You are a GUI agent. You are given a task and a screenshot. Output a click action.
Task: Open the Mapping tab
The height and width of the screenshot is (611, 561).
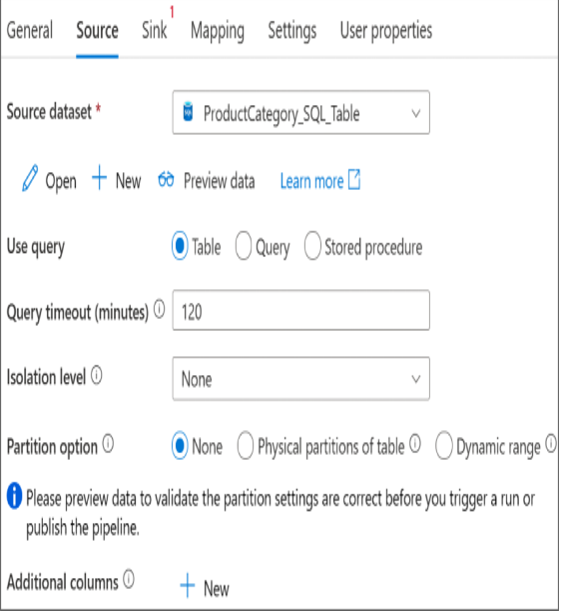(x=217, y=31)
